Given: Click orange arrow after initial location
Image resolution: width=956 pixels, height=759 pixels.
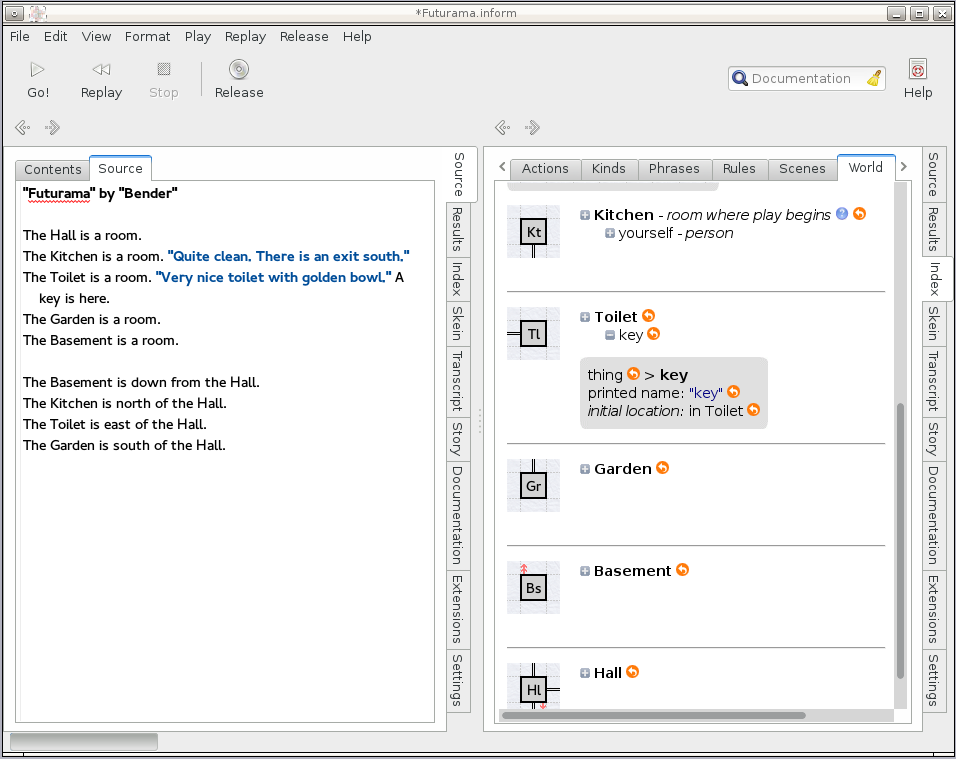Looking at the screenshot, I should click(754, 410).
